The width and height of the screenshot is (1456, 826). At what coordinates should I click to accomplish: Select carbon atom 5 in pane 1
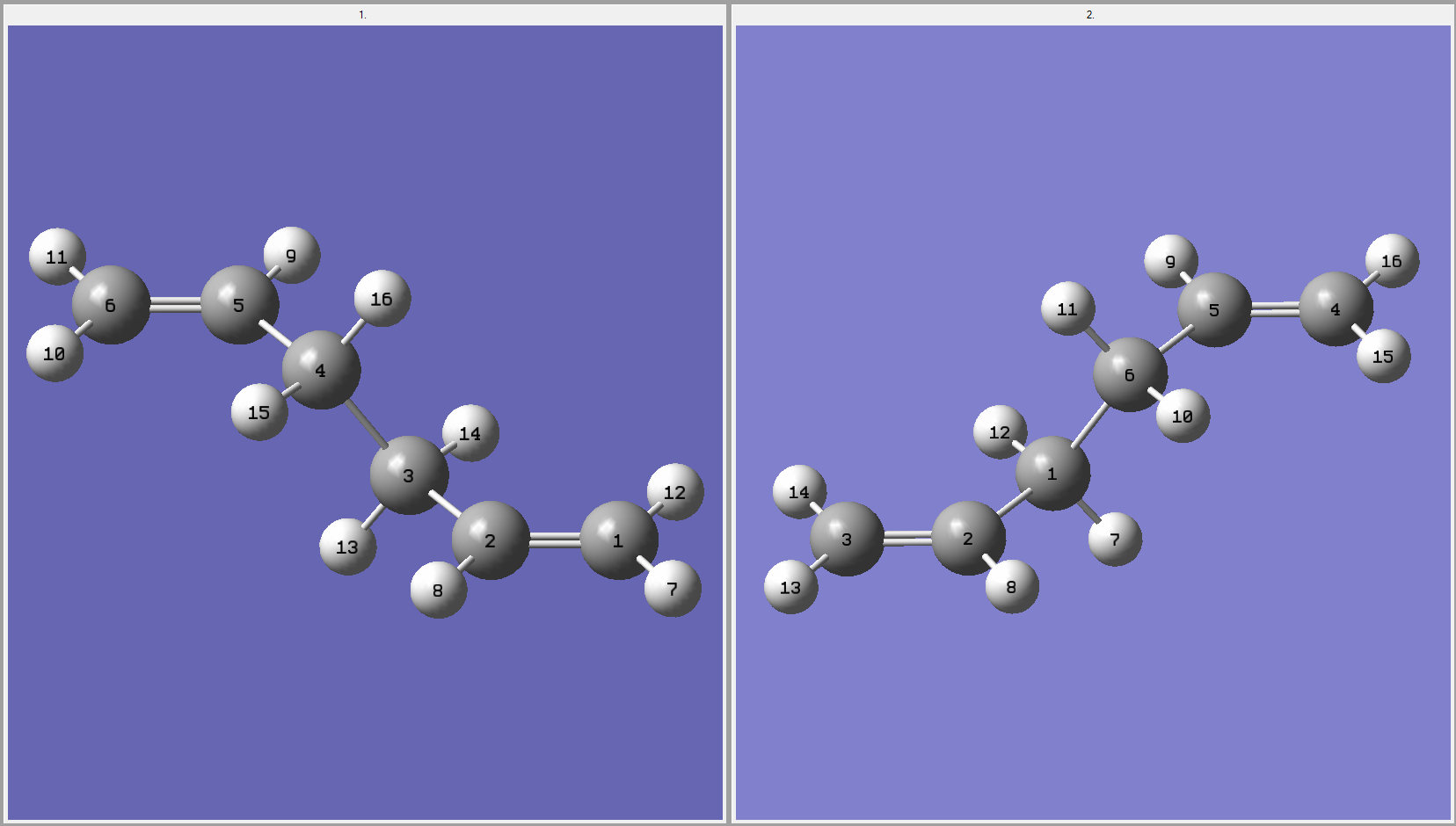point(239,305)
